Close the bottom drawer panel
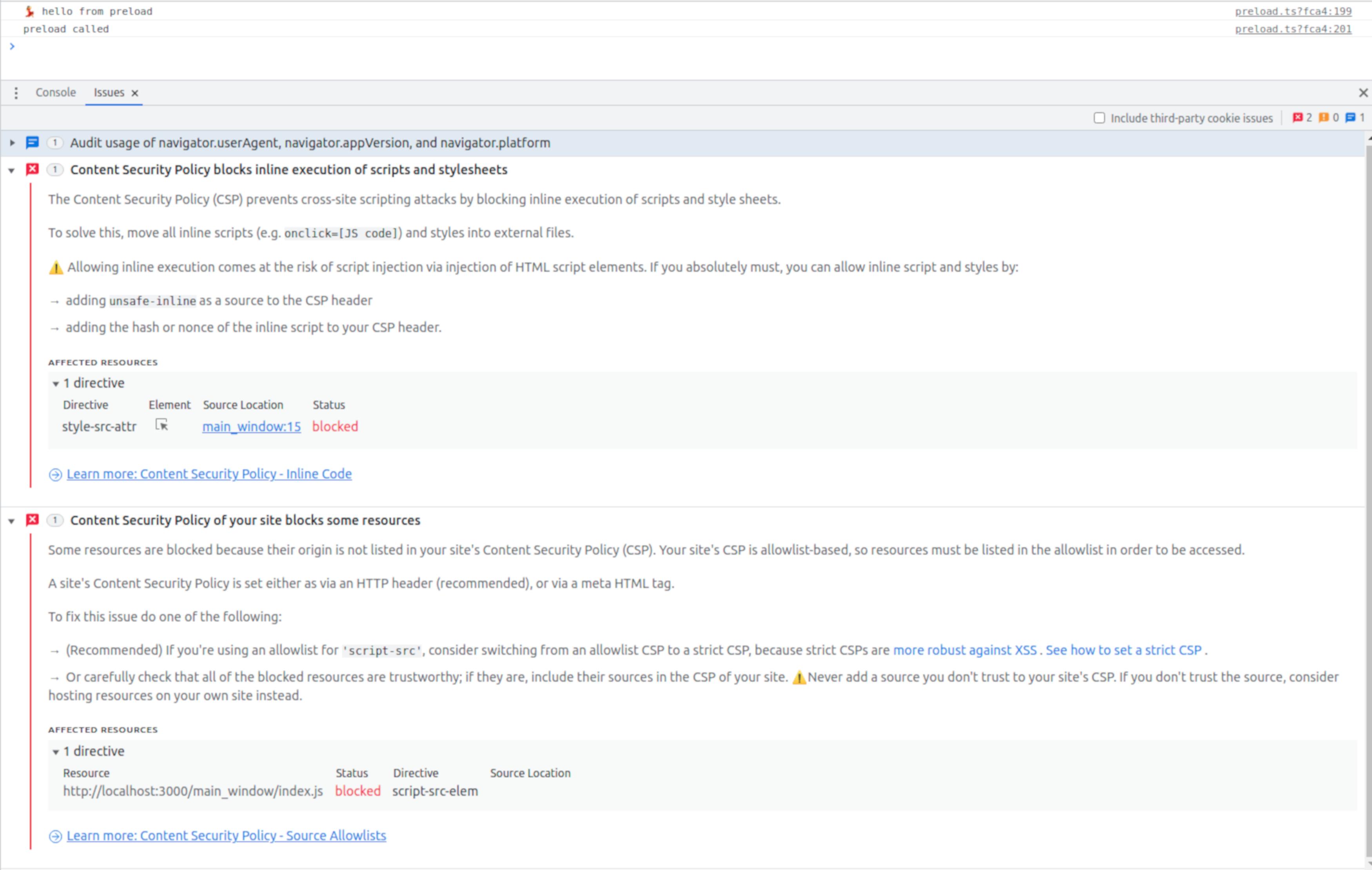 click(1363, 93)
